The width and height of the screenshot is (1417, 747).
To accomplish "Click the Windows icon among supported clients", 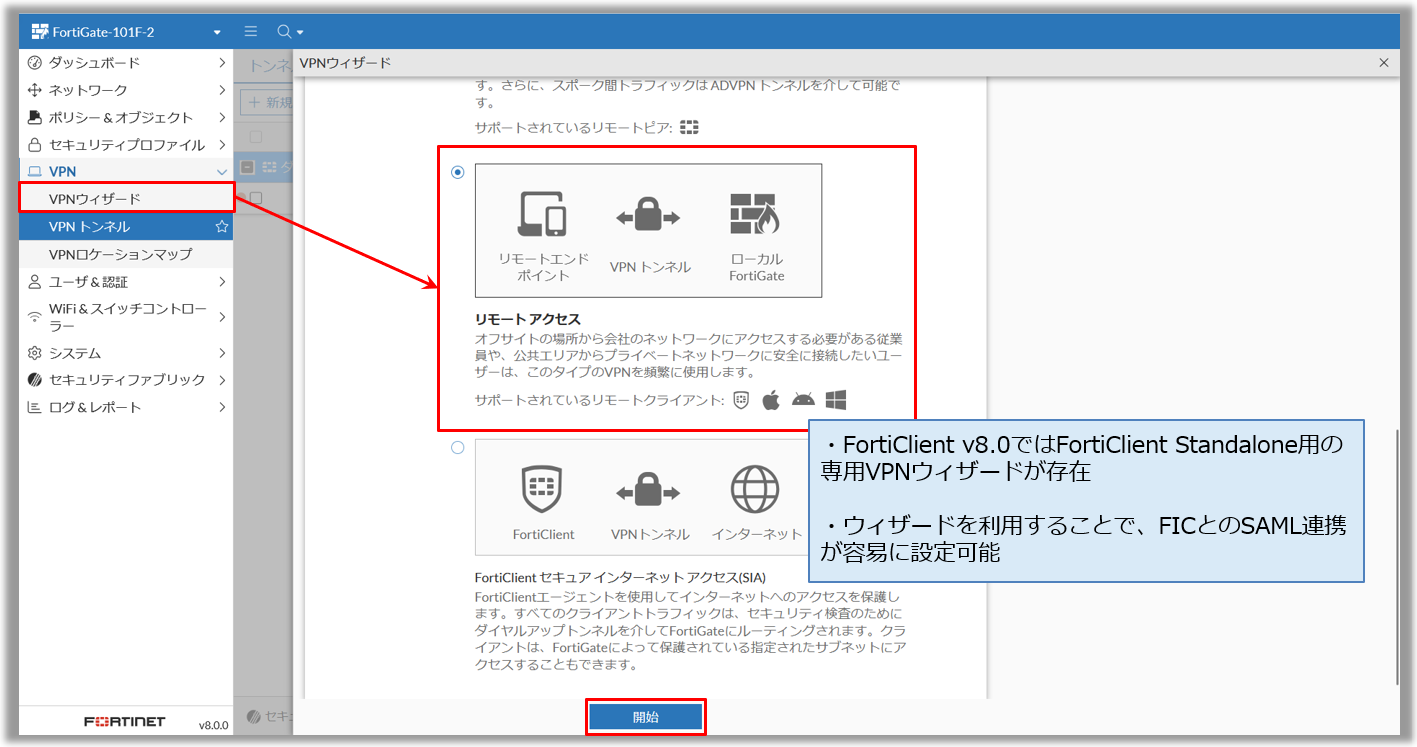I will (x=836, y=400).
